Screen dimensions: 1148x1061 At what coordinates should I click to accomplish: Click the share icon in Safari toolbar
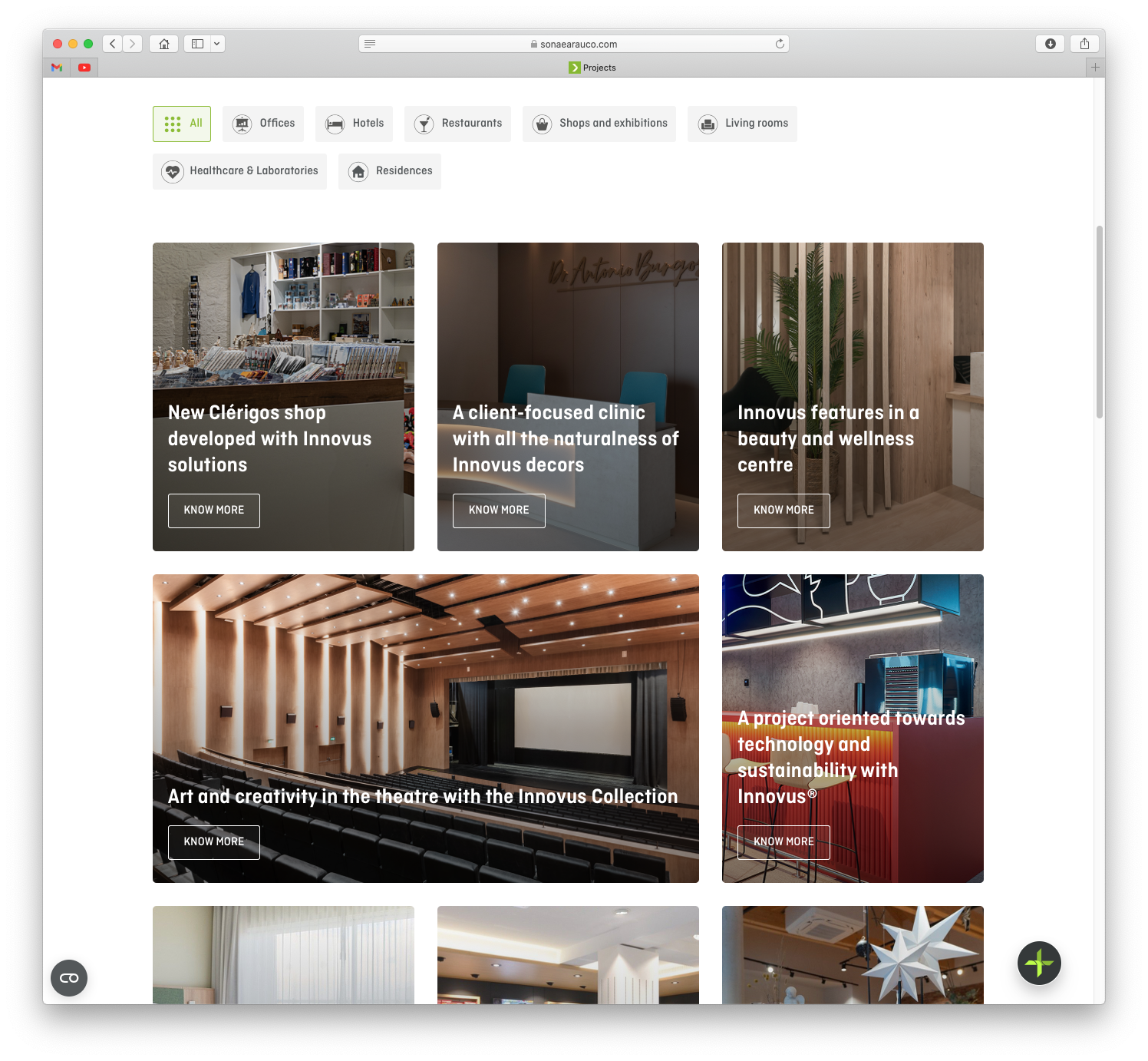(1084, 44)
